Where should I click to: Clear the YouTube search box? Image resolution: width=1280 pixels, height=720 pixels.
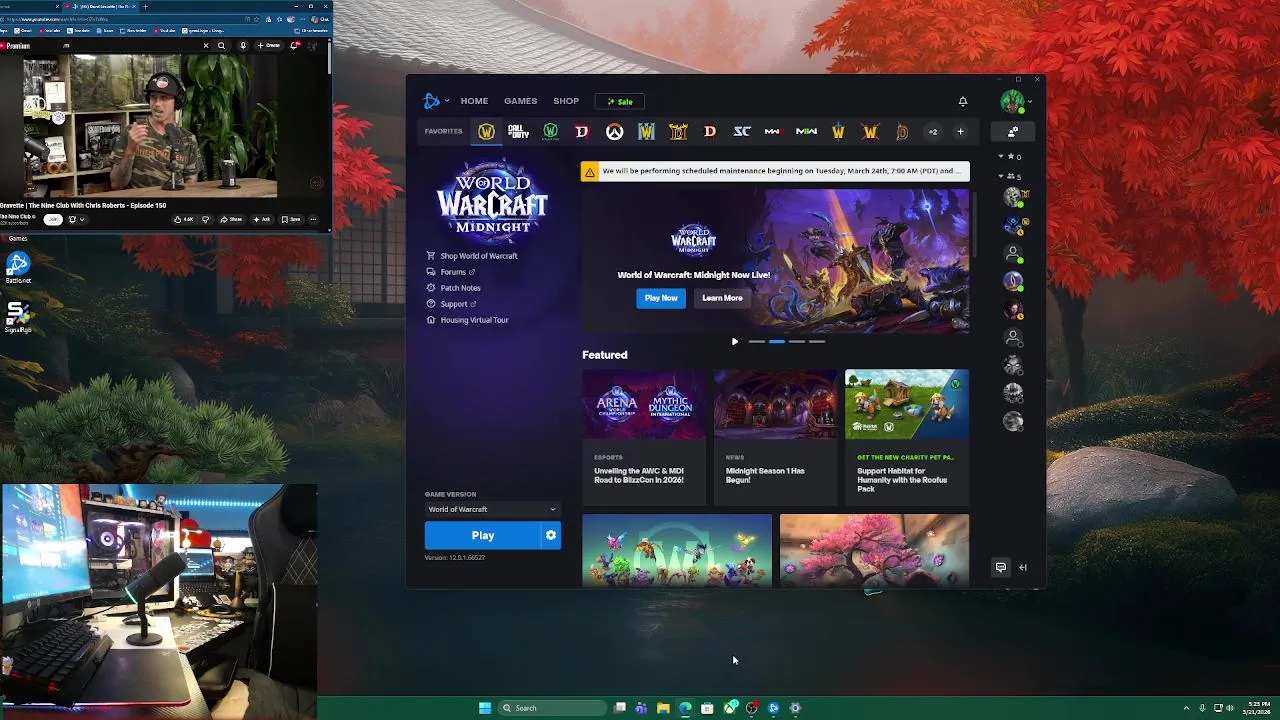pyautogui.click(x=207, y=45)
